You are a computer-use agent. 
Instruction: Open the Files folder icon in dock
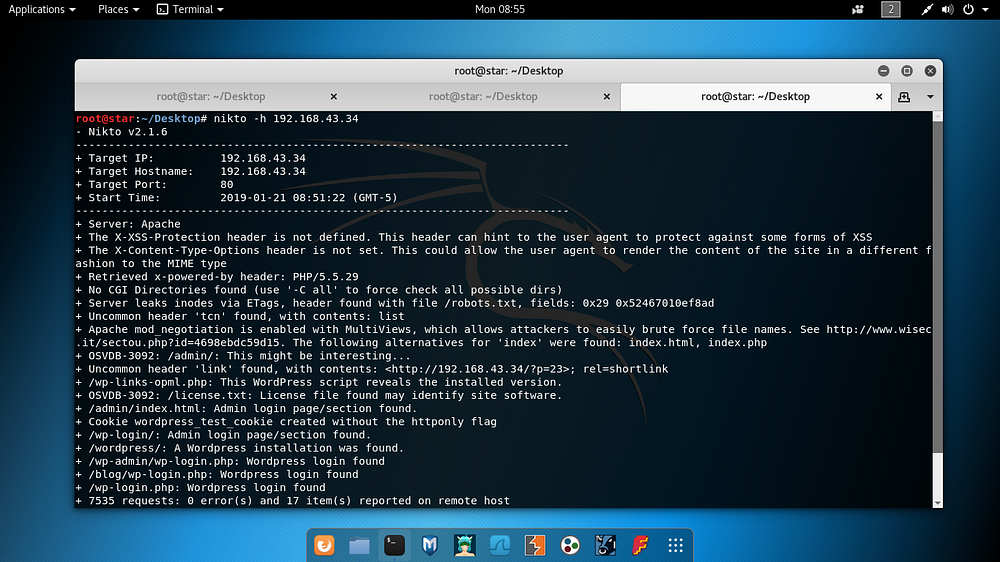359,545
